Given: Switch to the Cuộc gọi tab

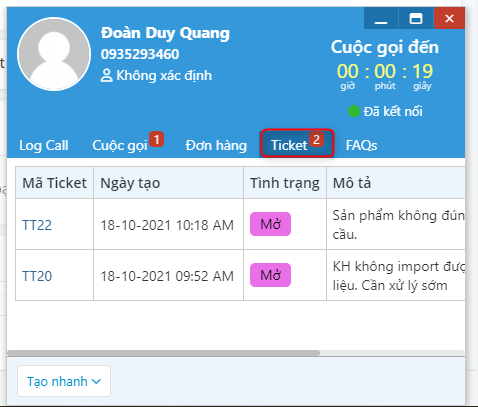Looking at the screenshot, I should (120, 145).
